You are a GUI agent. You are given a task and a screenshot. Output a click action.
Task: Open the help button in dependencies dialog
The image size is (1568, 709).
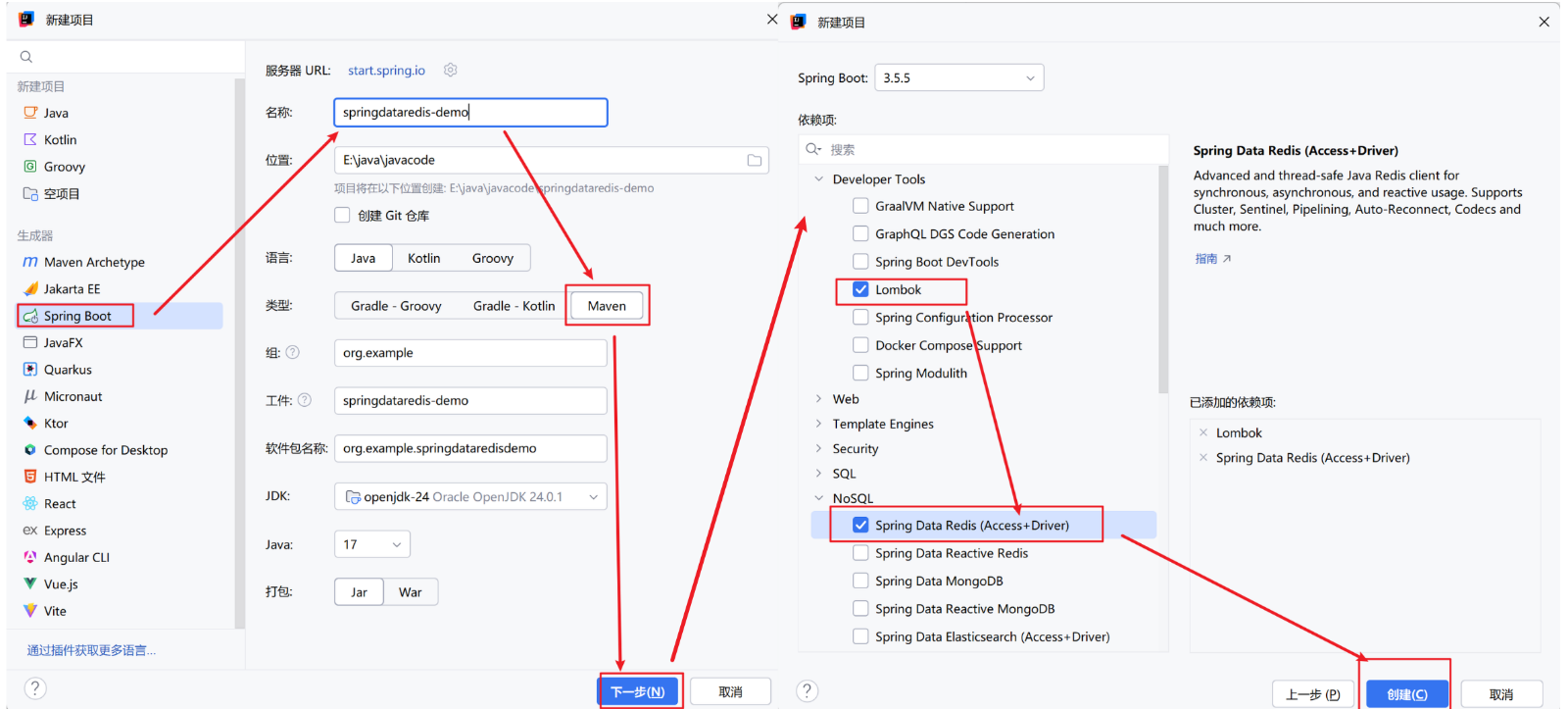coord(808,690)
